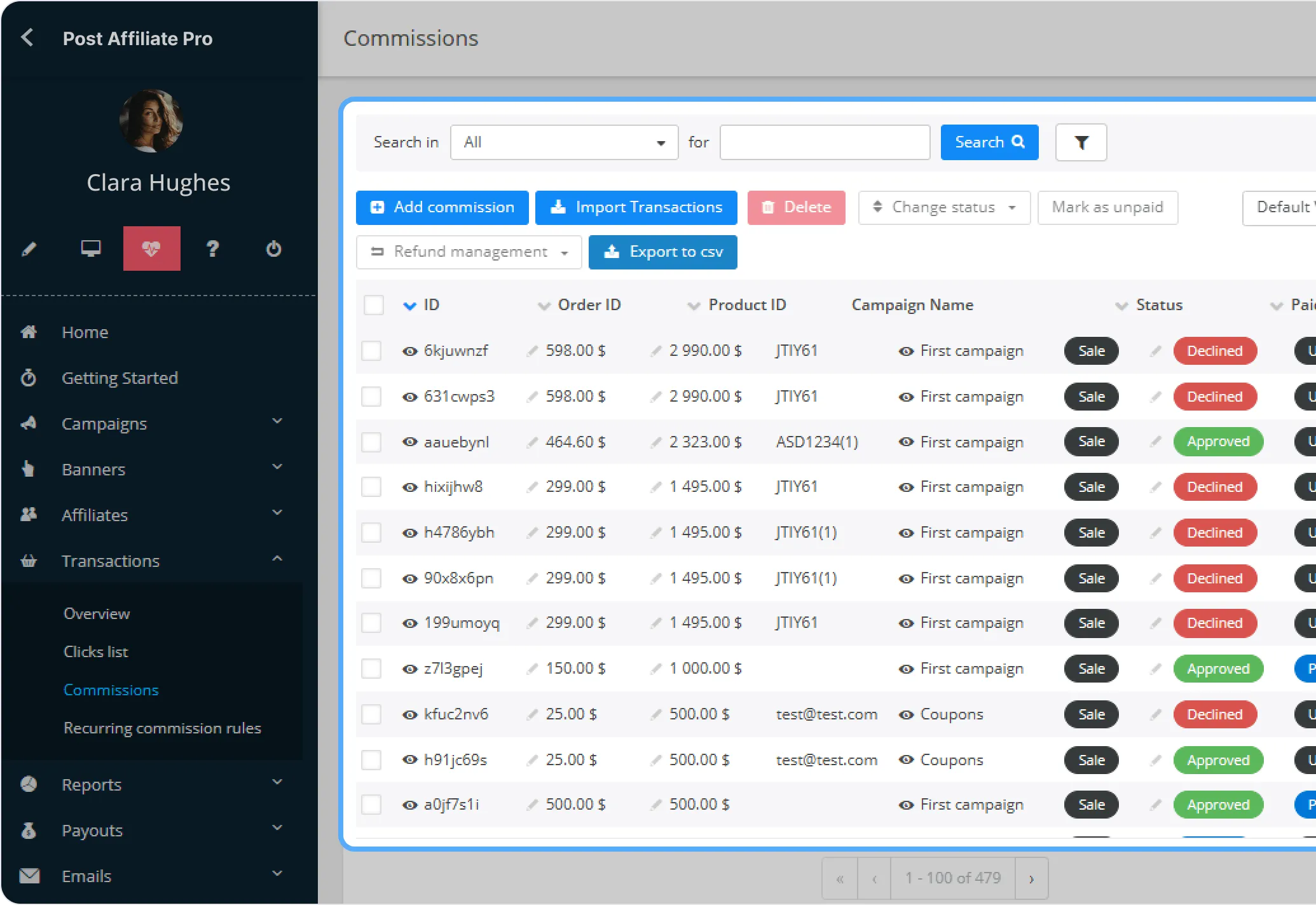Select the checkbox for row aauebynl
1316x905 pixels.
coord(371,442)
